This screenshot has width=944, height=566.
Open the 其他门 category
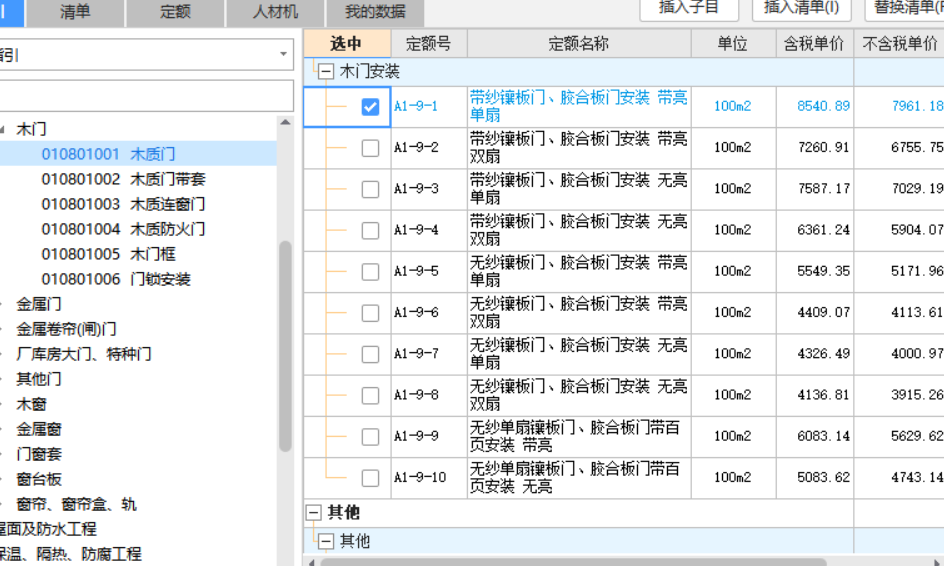39,379
